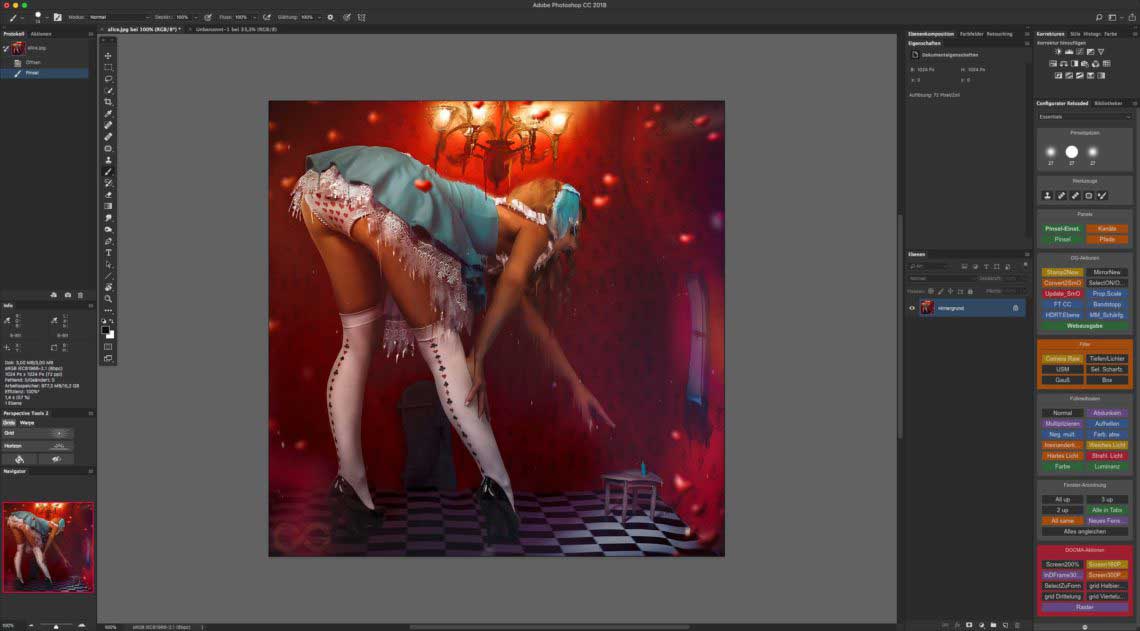Select the Lasso tool
The height and width of the screenshot is (631, 1140).
coord(108,79)
